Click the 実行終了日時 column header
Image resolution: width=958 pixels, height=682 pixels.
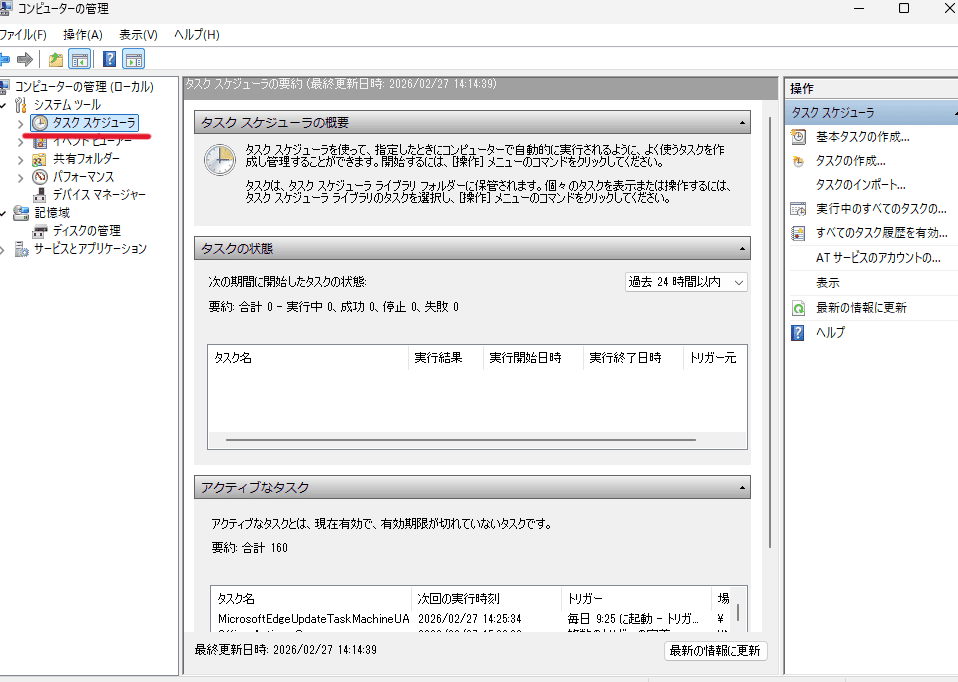pos(633,358)
